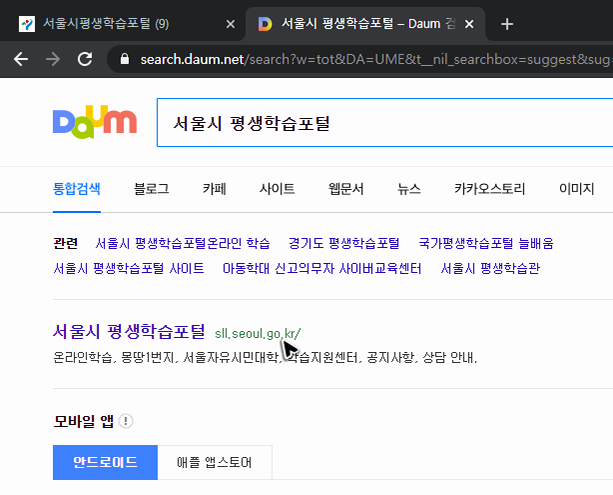This screenshot has height=495, width=613.
Task: Open the 카페 search tab
Action: point(215,189)
